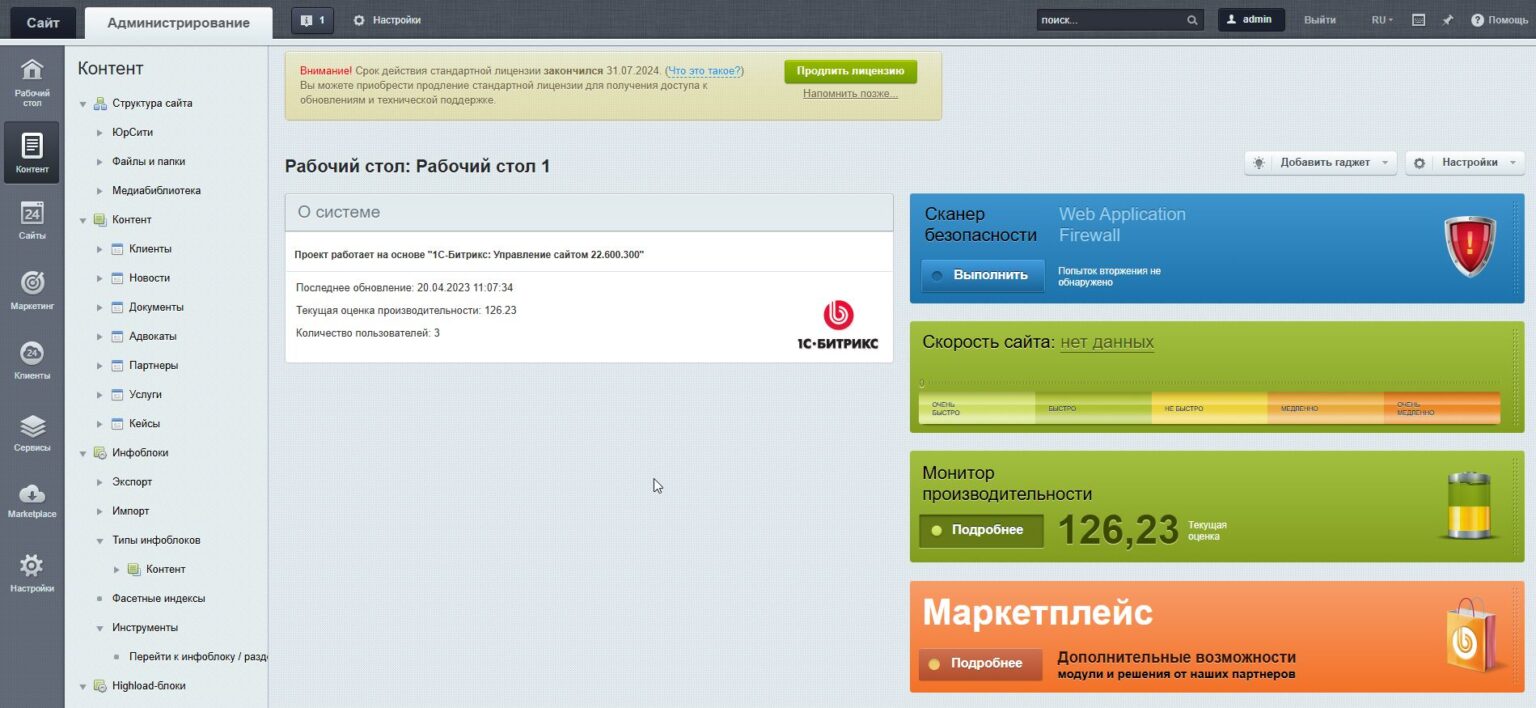Open Marketplace in the sidebar
This screenshot has width=1536, height=708.
click(x=32, y=500)
